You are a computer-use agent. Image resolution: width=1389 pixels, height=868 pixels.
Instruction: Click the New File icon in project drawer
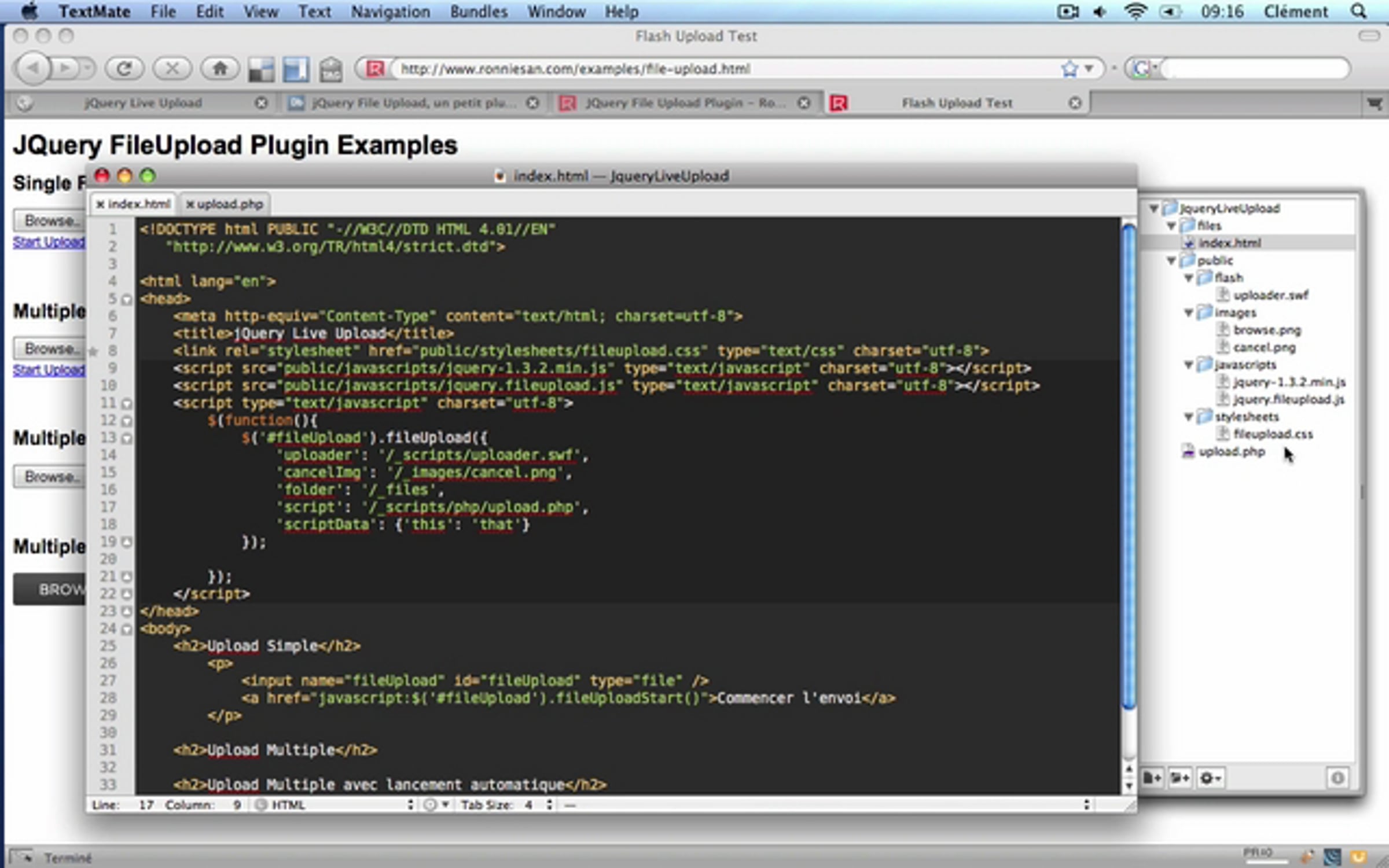(x=1152, y=778)
